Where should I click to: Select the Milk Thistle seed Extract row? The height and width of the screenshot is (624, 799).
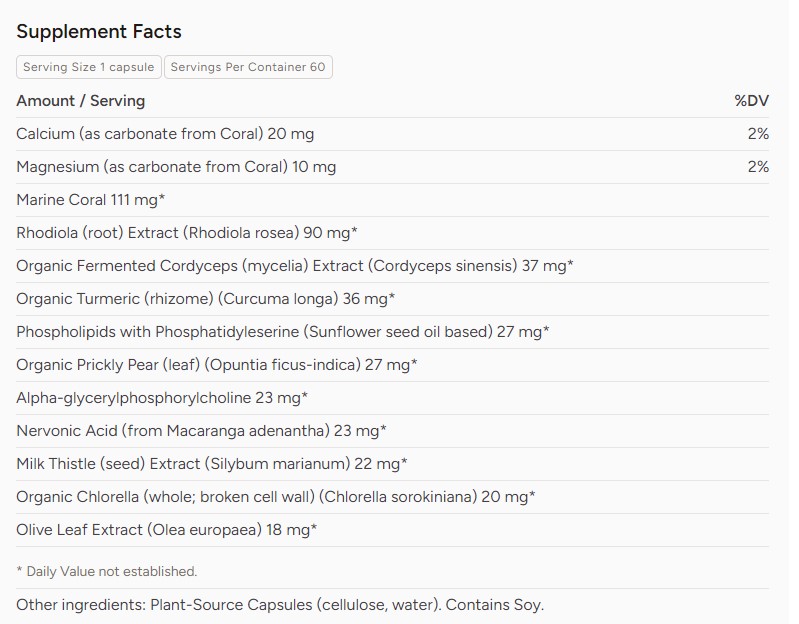tap(392, 464)
